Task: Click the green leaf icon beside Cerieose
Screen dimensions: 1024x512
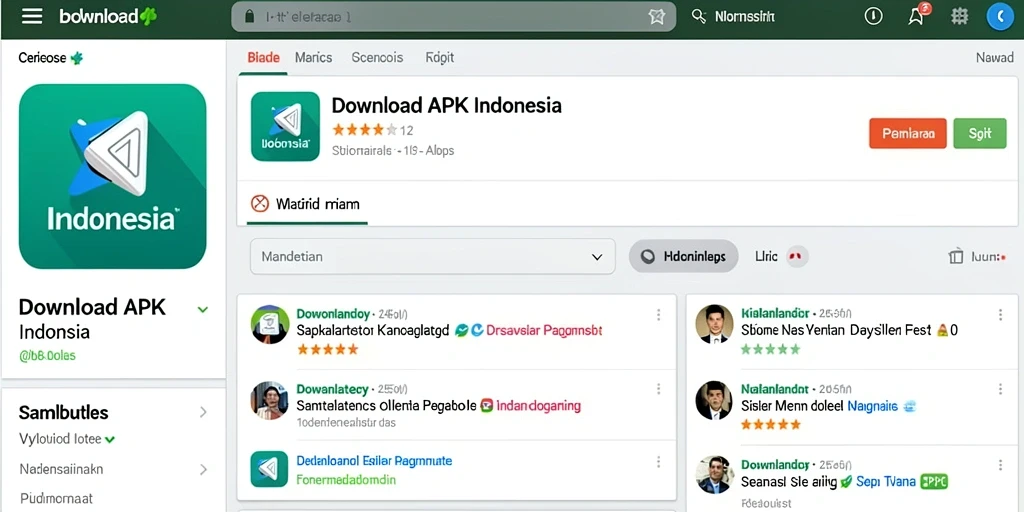Action: (77, 58)
